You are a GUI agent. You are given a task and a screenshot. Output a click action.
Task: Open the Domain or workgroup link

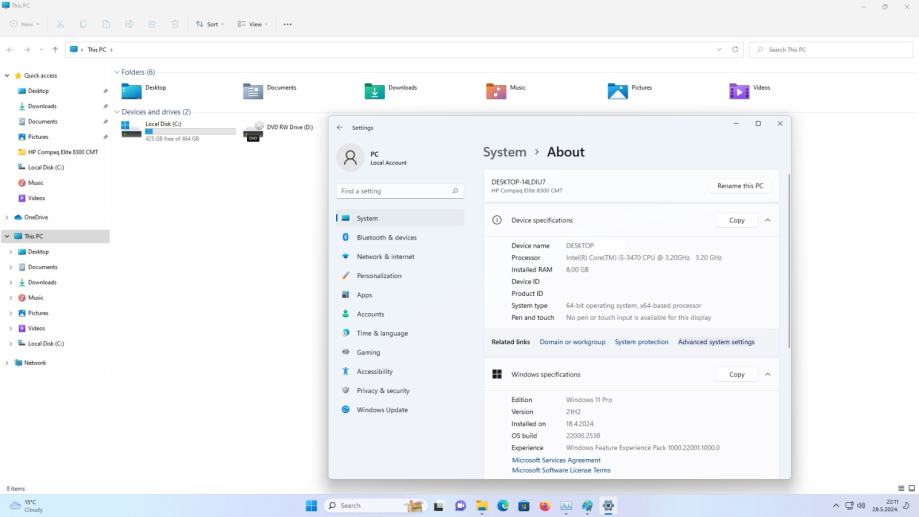[572, 342]
